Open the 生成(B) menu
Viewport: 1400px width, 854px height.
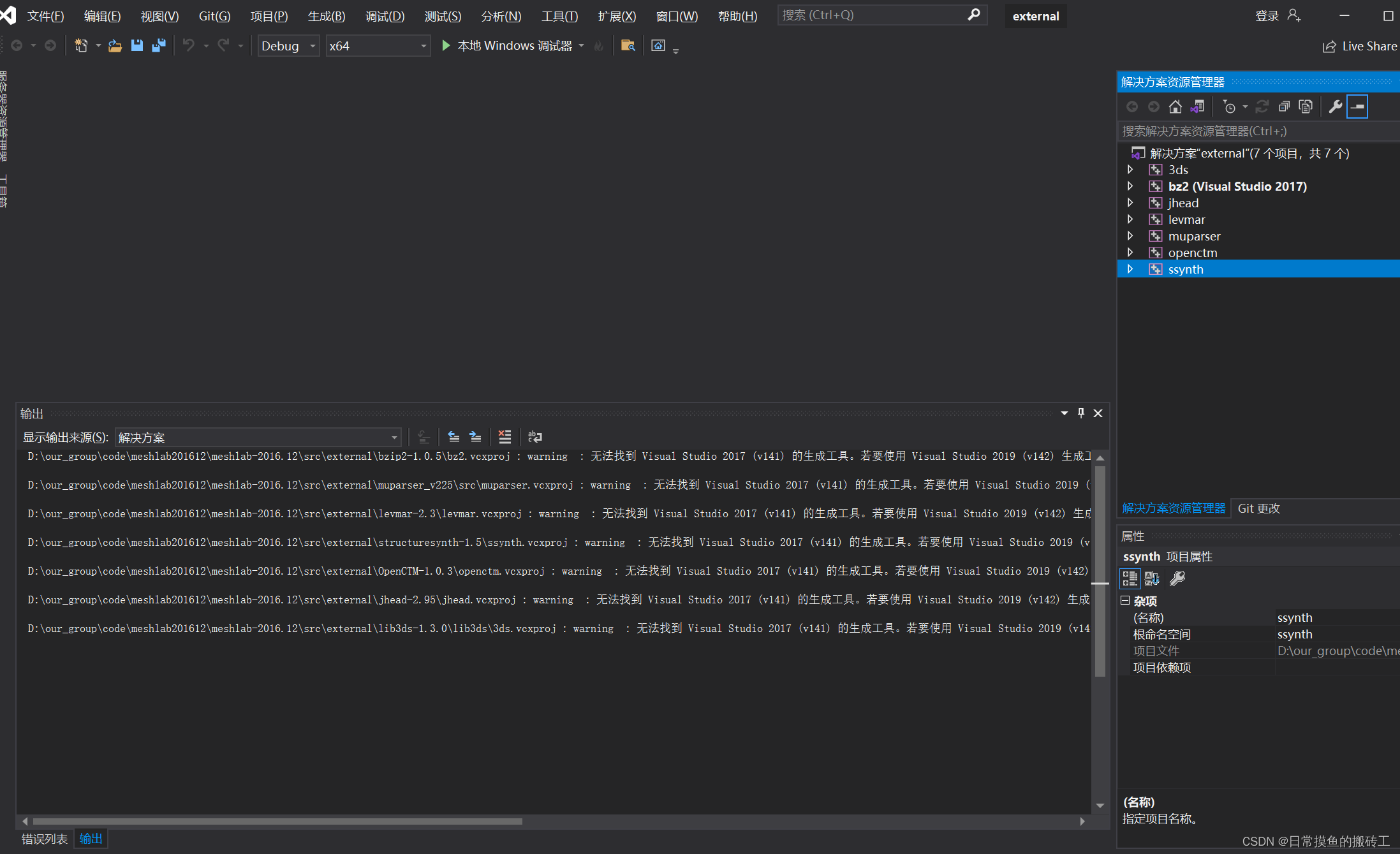click(x=326, y=16)
